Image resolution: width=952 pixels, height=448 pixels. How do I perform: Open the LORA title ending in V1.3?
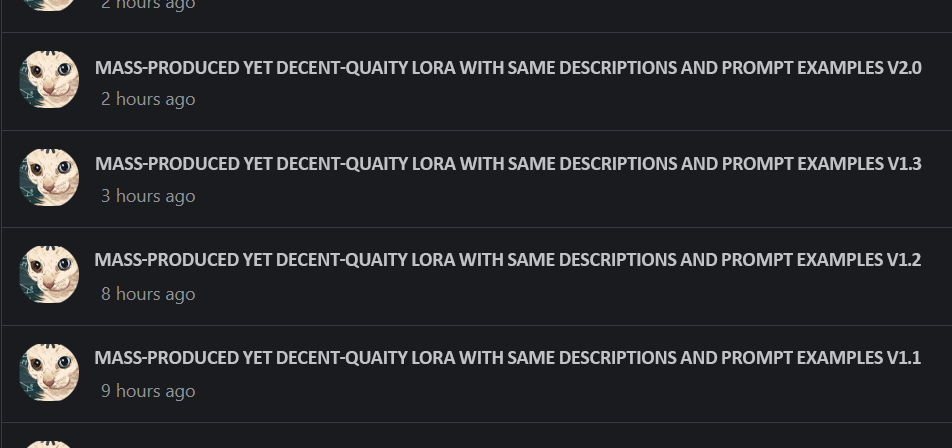coord(508,164)
